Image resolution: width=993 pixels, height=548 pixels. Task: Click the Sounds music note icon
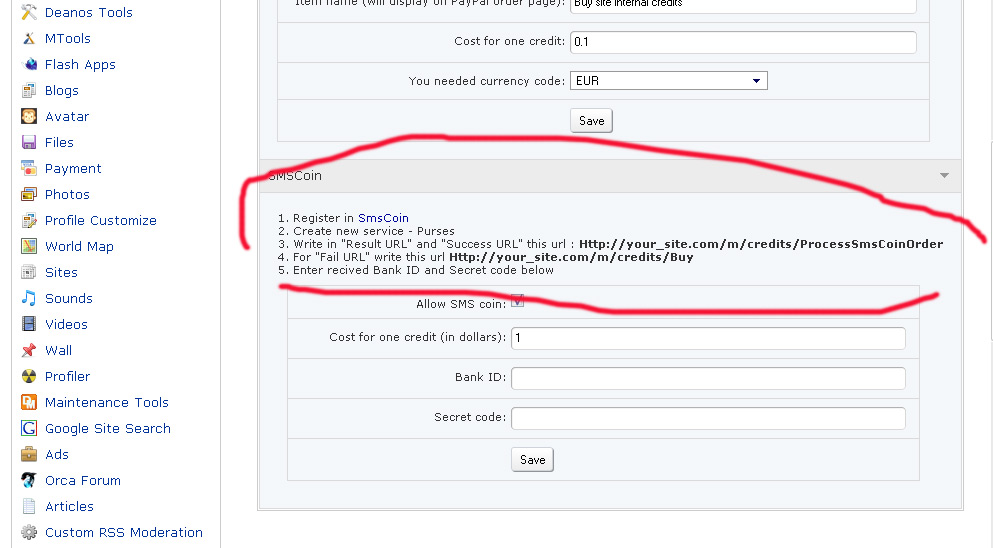point(29,298)
